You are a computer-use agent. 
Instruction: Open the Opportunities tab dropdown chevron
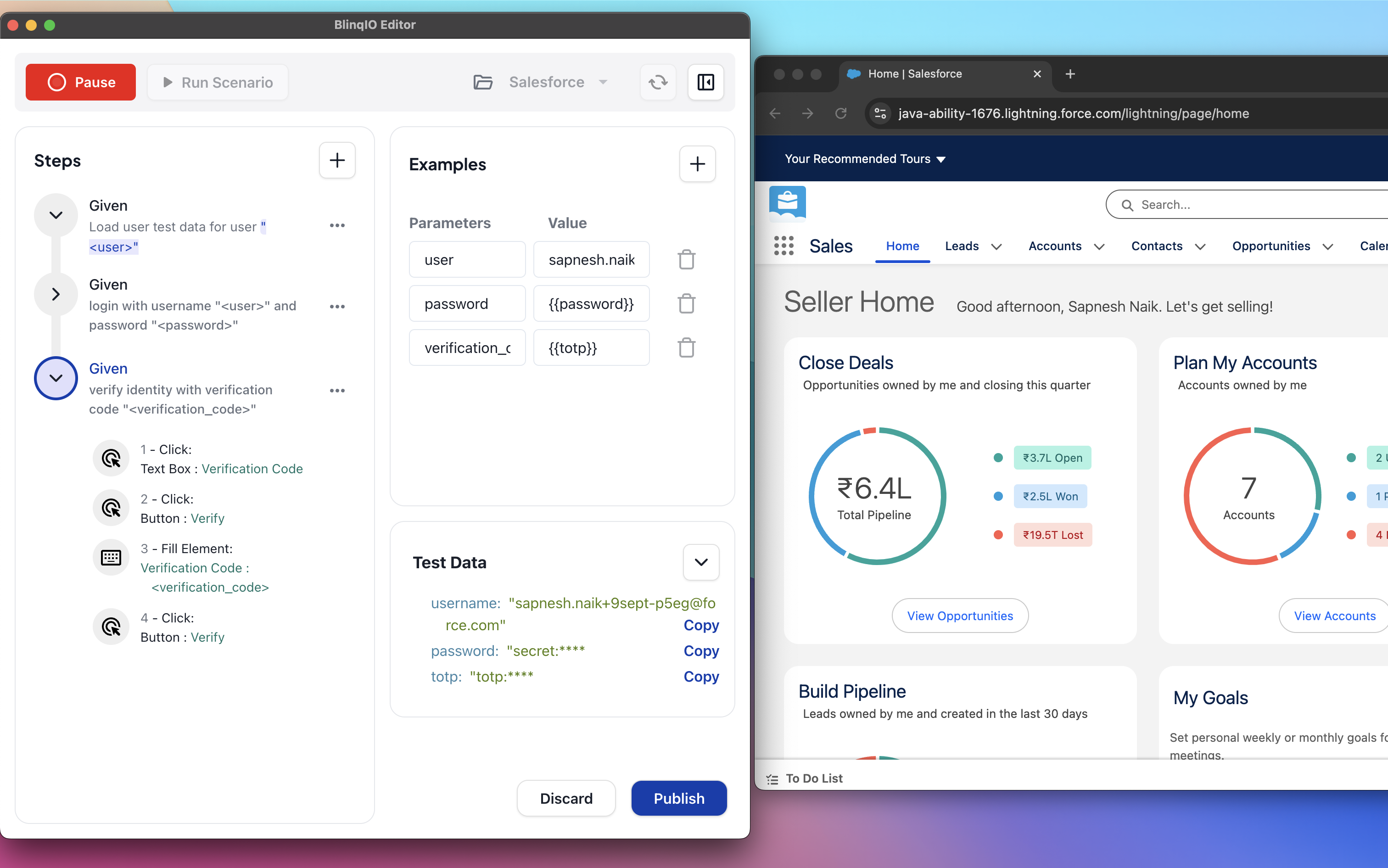point(1328,246)
